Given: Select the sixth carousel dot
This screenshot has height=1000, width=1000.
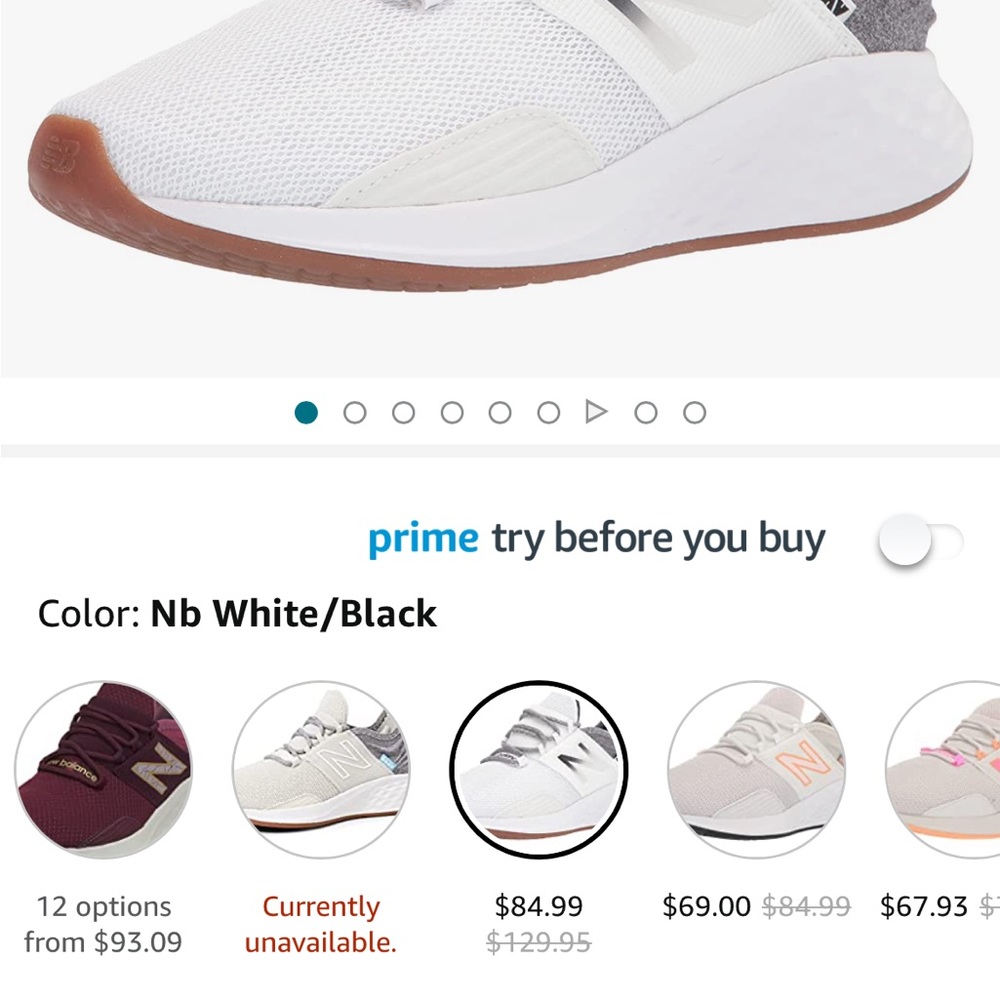Looking at the screenshot, I should pyautogui.click(x=547, y=411).
